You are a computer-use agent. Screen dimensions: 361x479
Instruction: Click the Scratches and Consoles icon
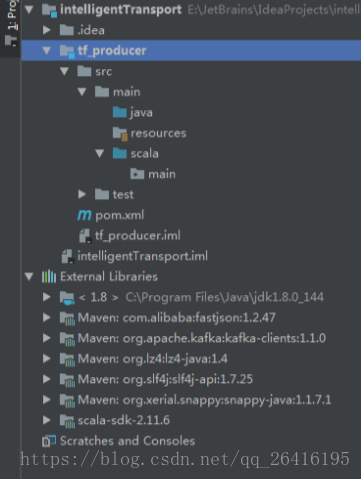pos(49,441)
